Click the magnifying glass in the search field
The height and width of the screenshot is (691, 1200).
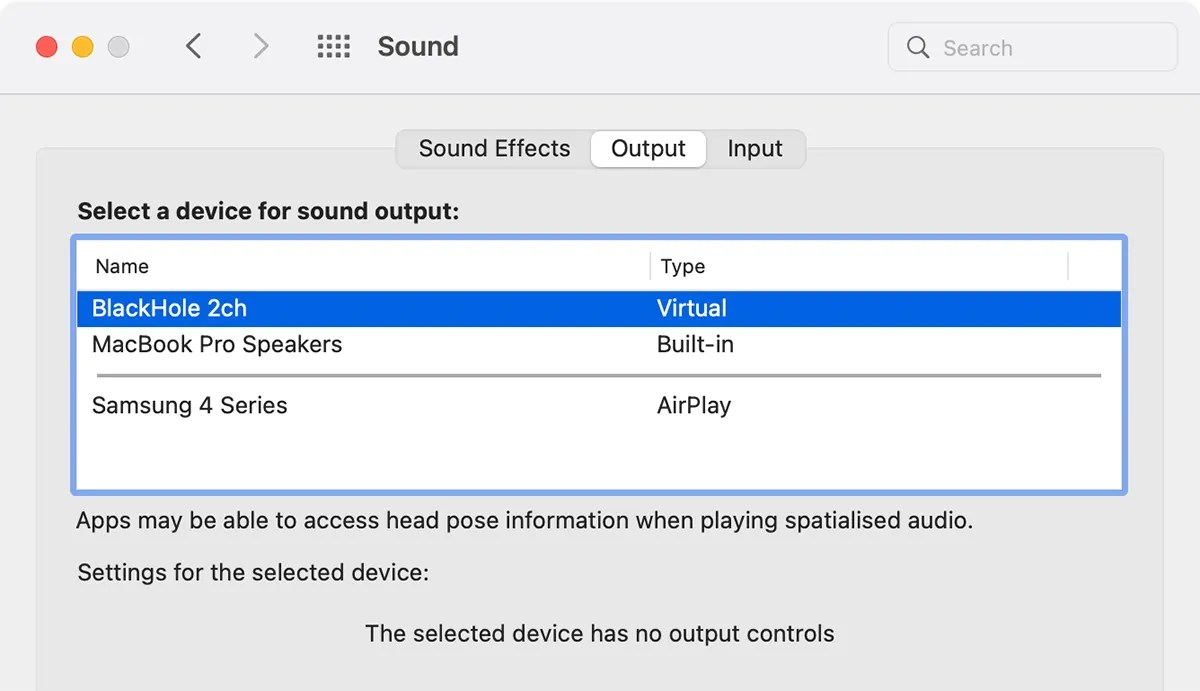(917, 47)
